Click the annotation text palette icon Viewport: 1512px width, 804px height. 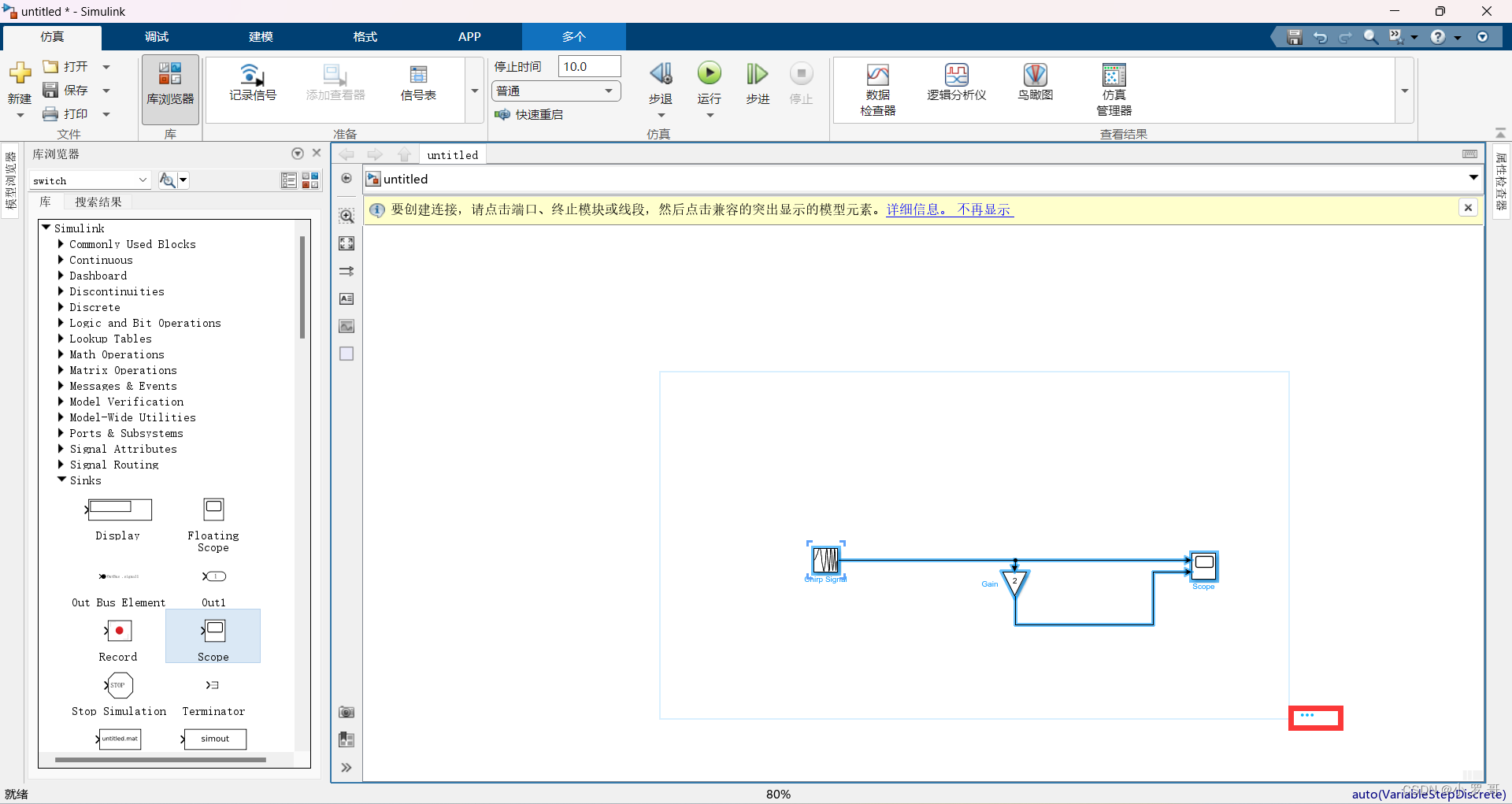(x=346, y=298)
